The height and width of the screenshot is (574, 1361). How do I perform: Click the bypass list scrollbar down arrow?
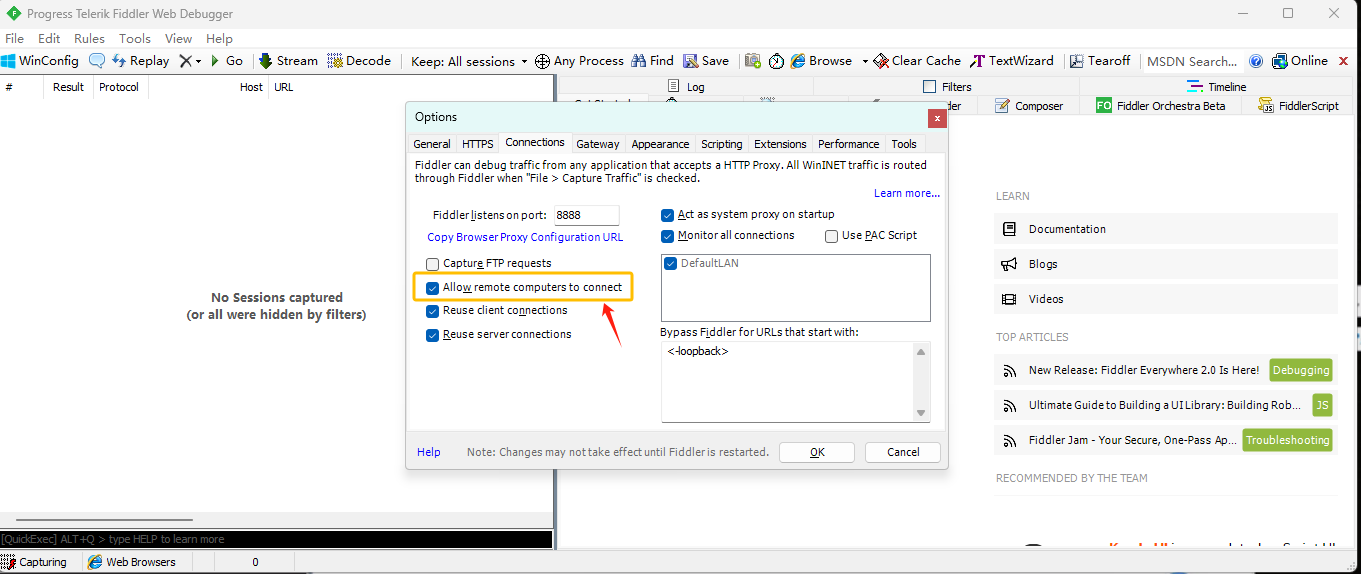(x=922, y=413)
